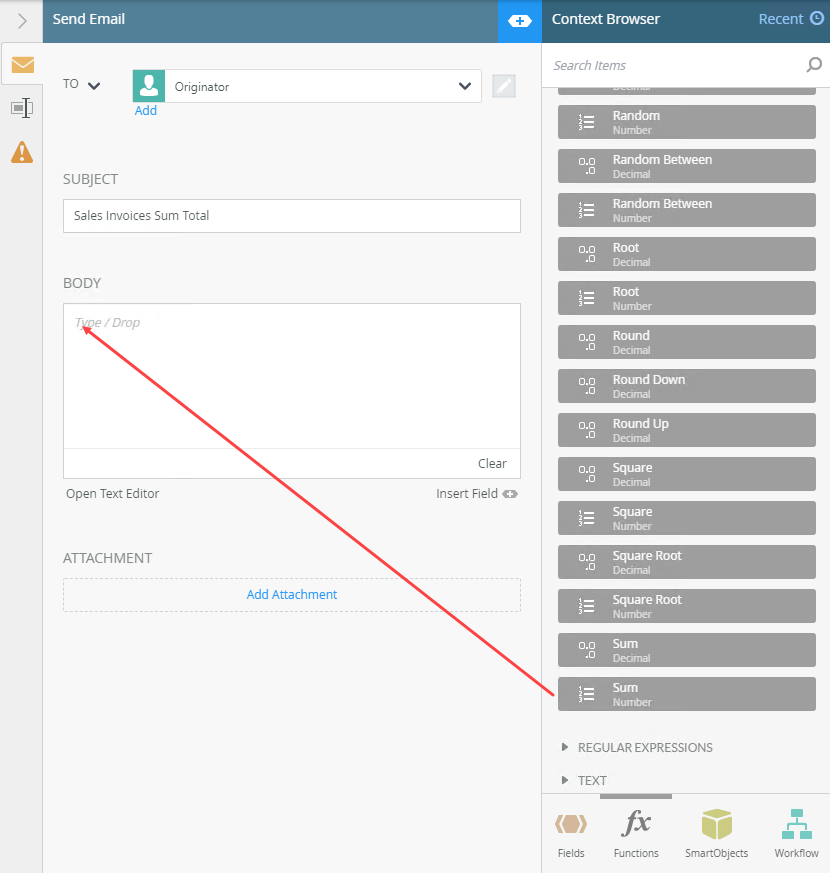
Task: Click inside the Body text area
Action: pos(292,376)
